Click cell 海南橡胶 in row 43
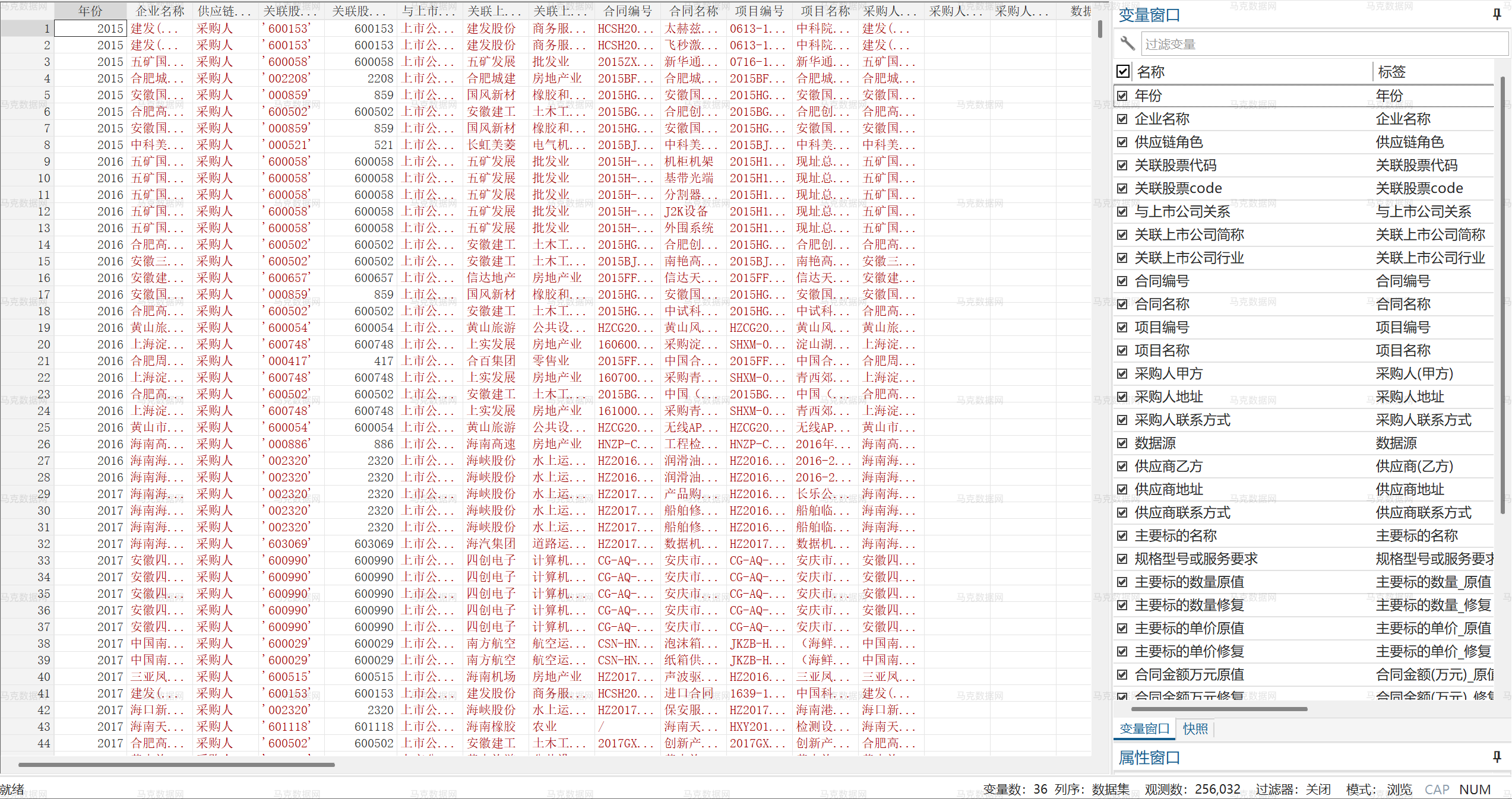The height and width of the screenshot is (799, 1512). pyautogui.click(x=495, y=727)
